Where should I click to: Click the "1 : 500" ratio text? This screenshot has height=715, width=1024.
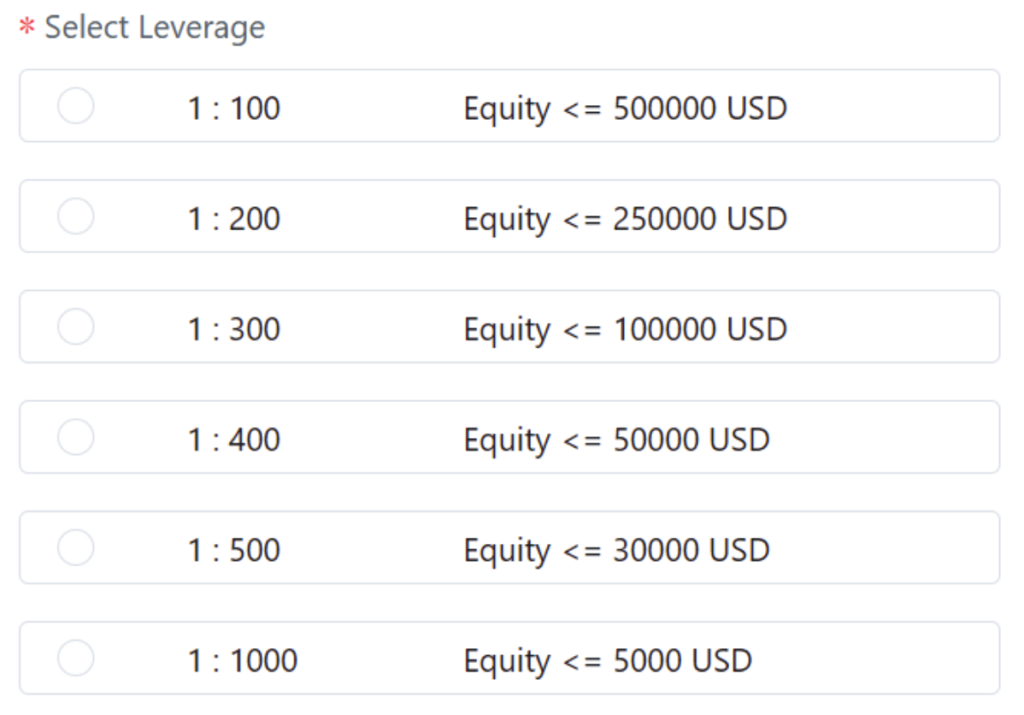[234, 550]
